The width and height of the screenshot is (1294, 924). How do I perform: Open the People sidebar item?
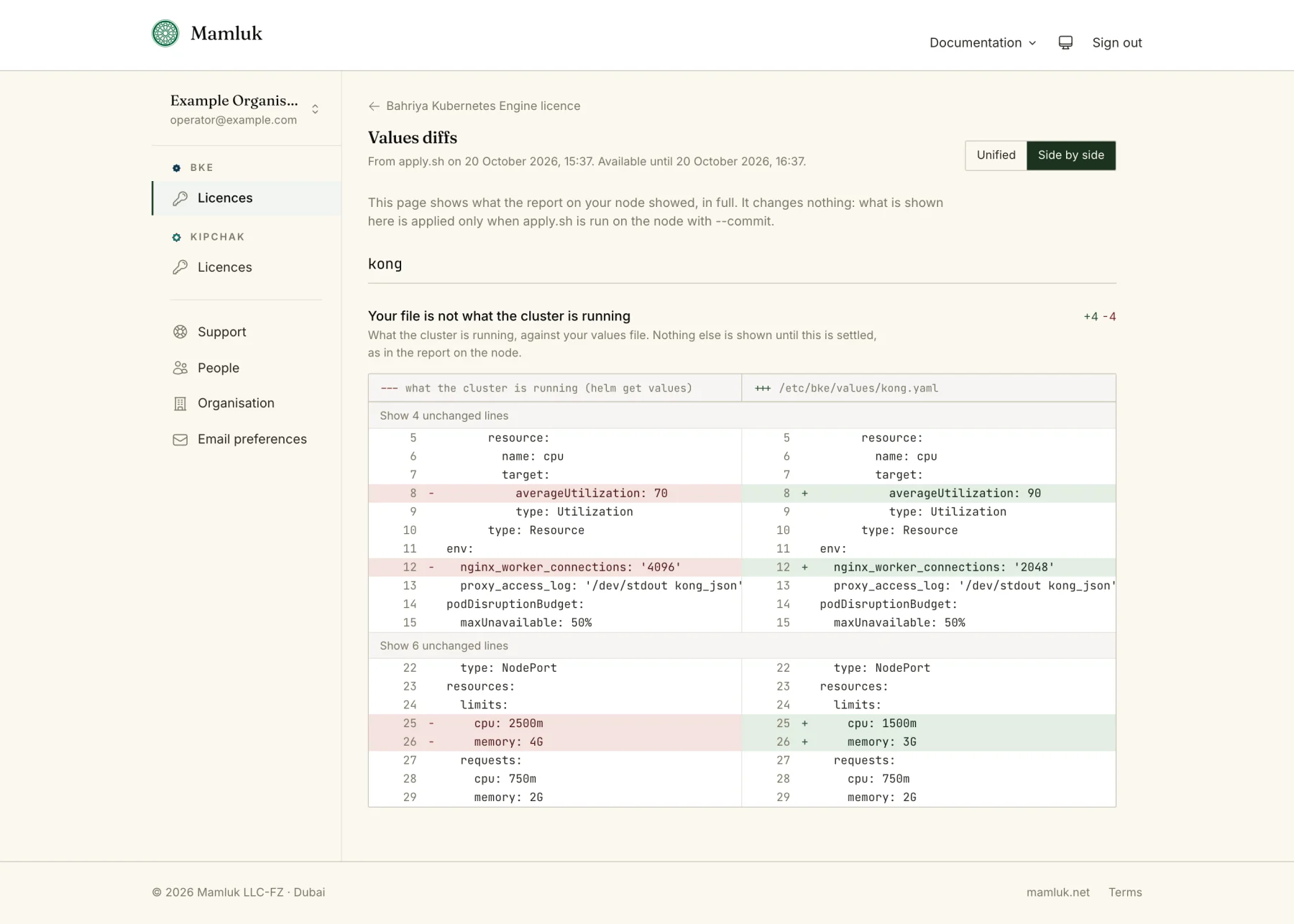[246, 368]
